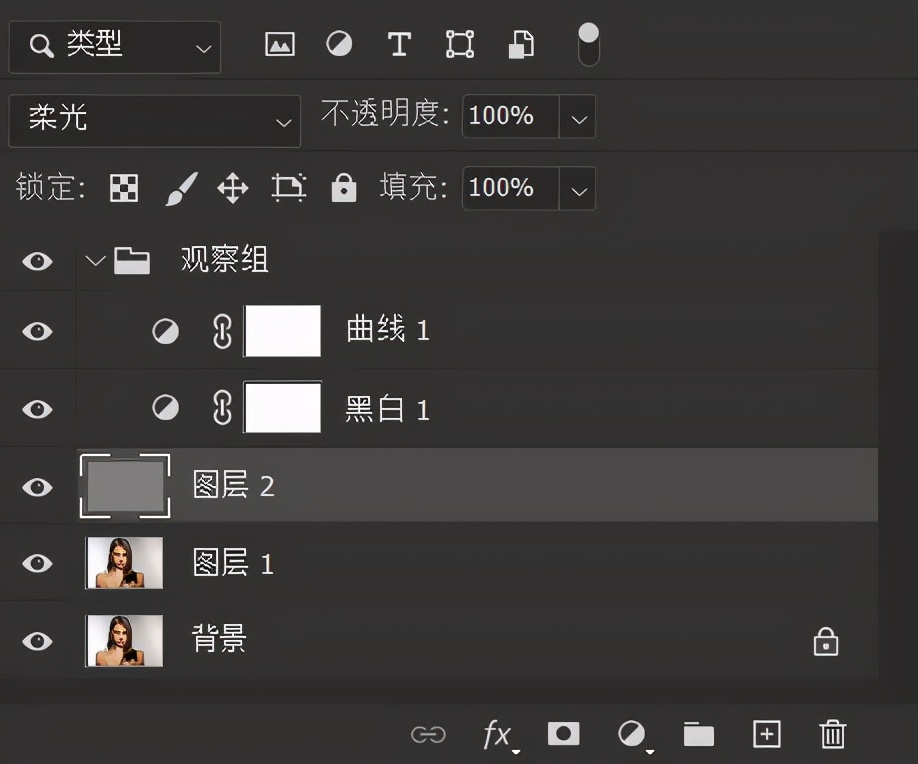The width and height of the screenshot is (918, 764).
Task: Select the 观察组 group name
Action: coord(225,259)
